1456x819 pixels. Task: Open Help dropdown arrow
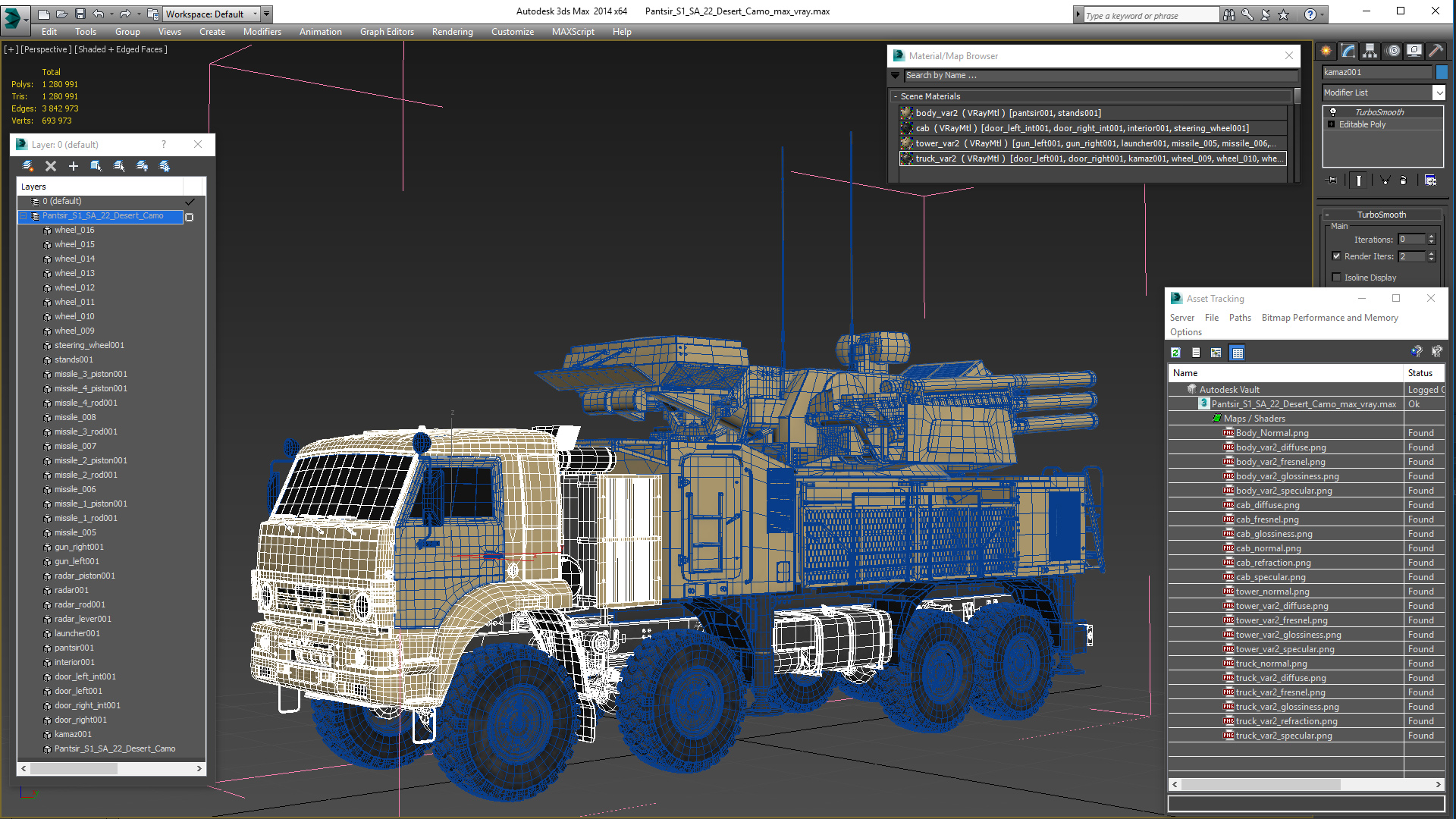coord(1322,14)
